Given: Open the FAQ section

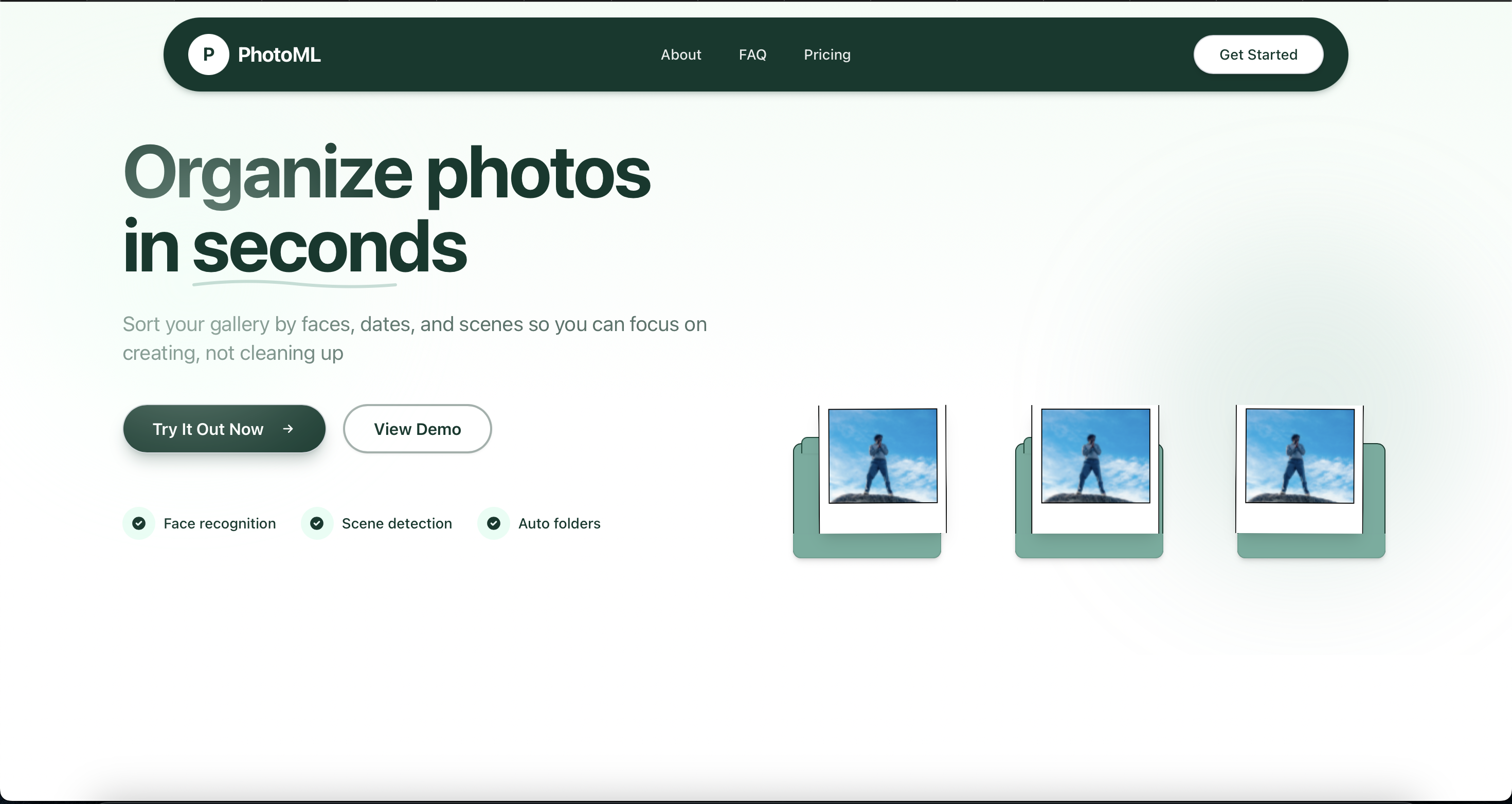Looking at the screenshot, I should pos(752,54).
